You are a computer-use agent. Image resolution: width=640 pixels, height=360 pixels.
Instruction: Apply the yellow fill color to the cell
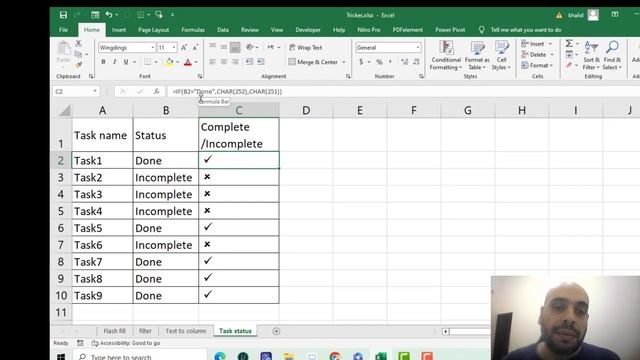[x=169, y=62]
